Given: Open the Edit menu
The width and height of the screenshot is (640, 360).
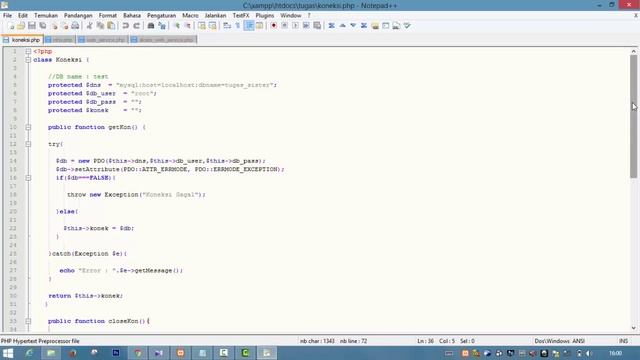Looking at the screenshot, I should [23, 16].
